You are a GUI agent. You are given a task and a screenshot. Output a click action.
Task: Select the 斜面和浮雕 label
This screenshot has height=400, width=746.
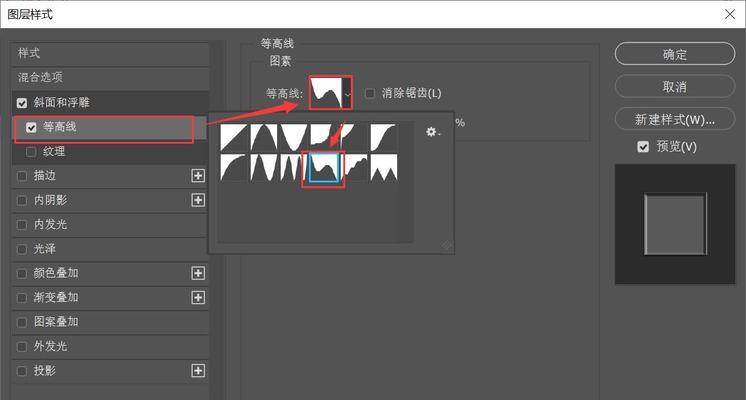tap(61, 102)
